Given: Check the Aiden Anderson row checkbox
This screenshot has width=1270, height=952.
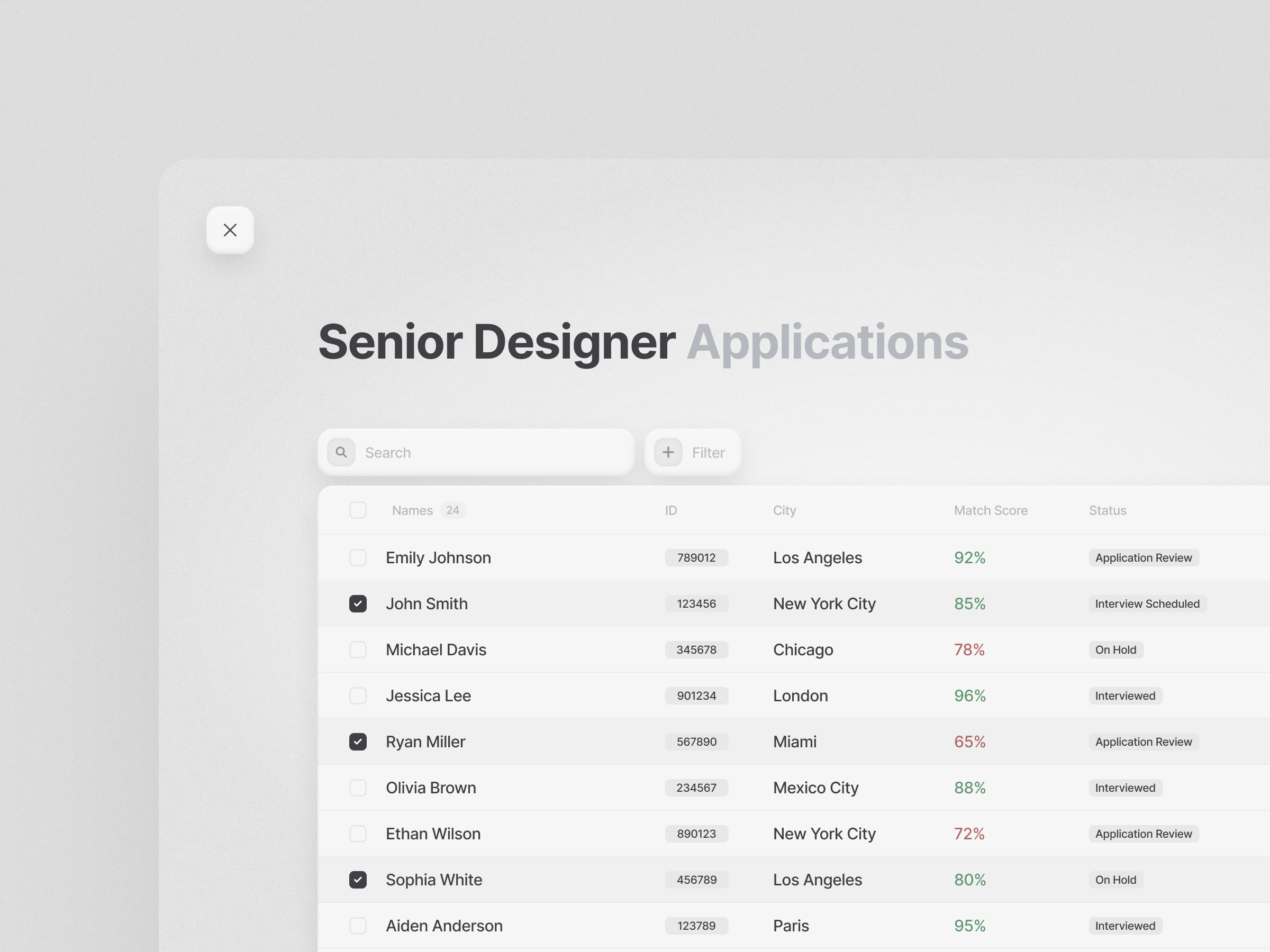Looking at the screenshot, I should (358, 926).
